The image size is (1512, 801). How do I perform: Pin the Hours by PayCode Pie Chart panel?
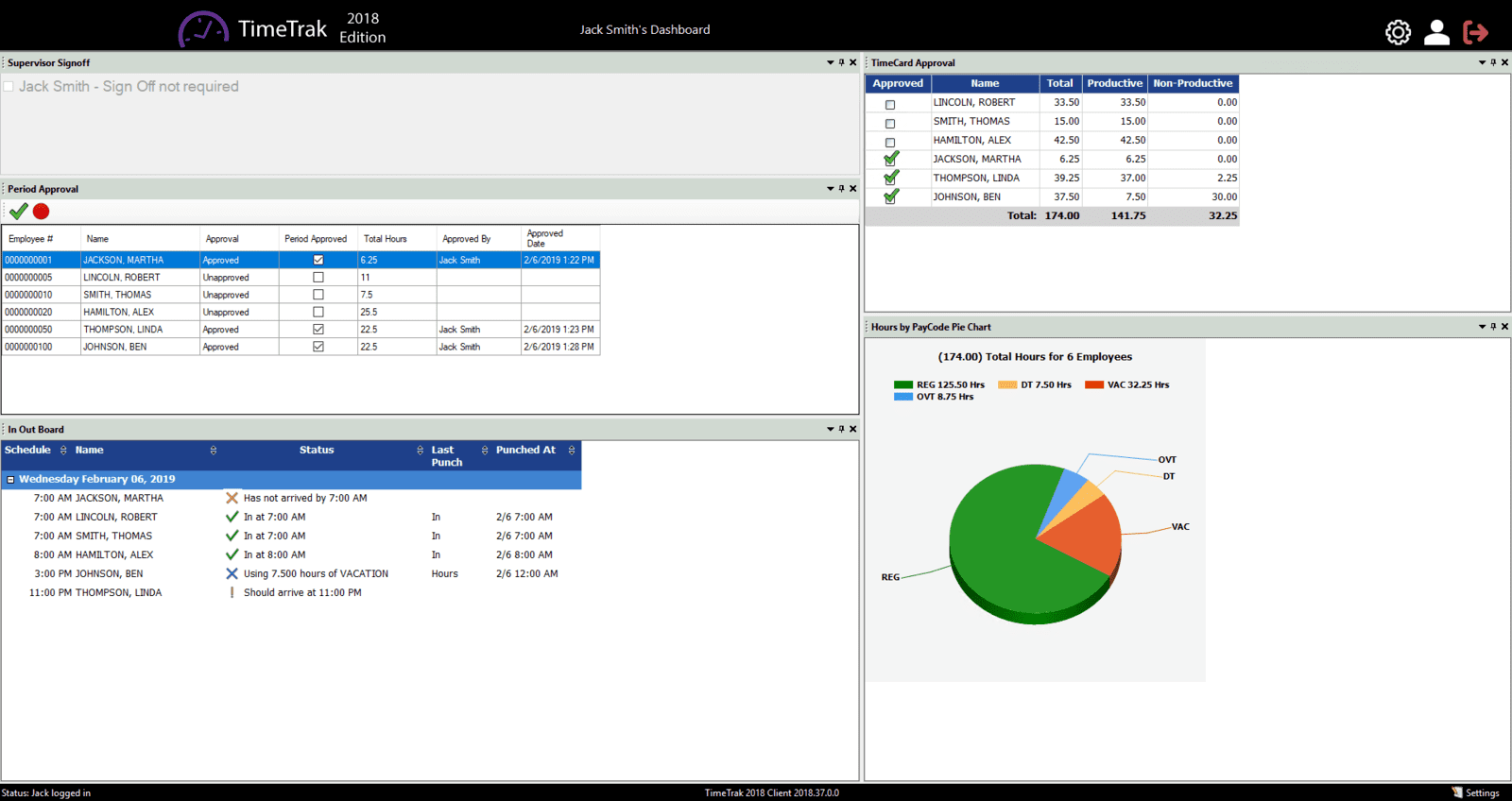click(x=1493, y=327)
